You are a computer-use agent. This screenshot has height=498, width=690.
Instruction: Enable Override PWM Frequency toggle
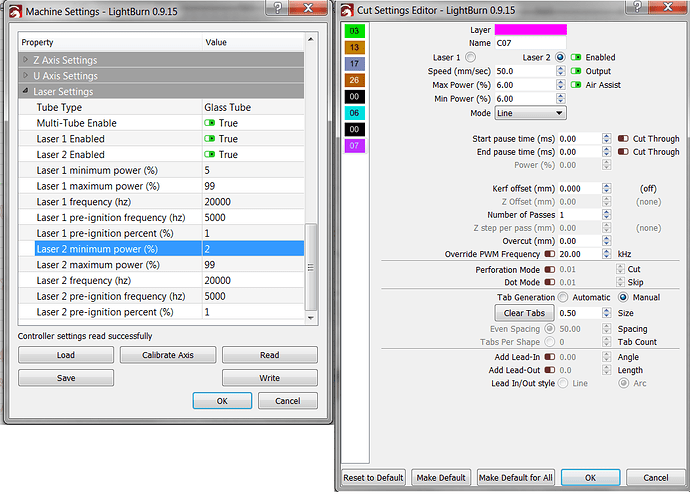click(550, 254)
